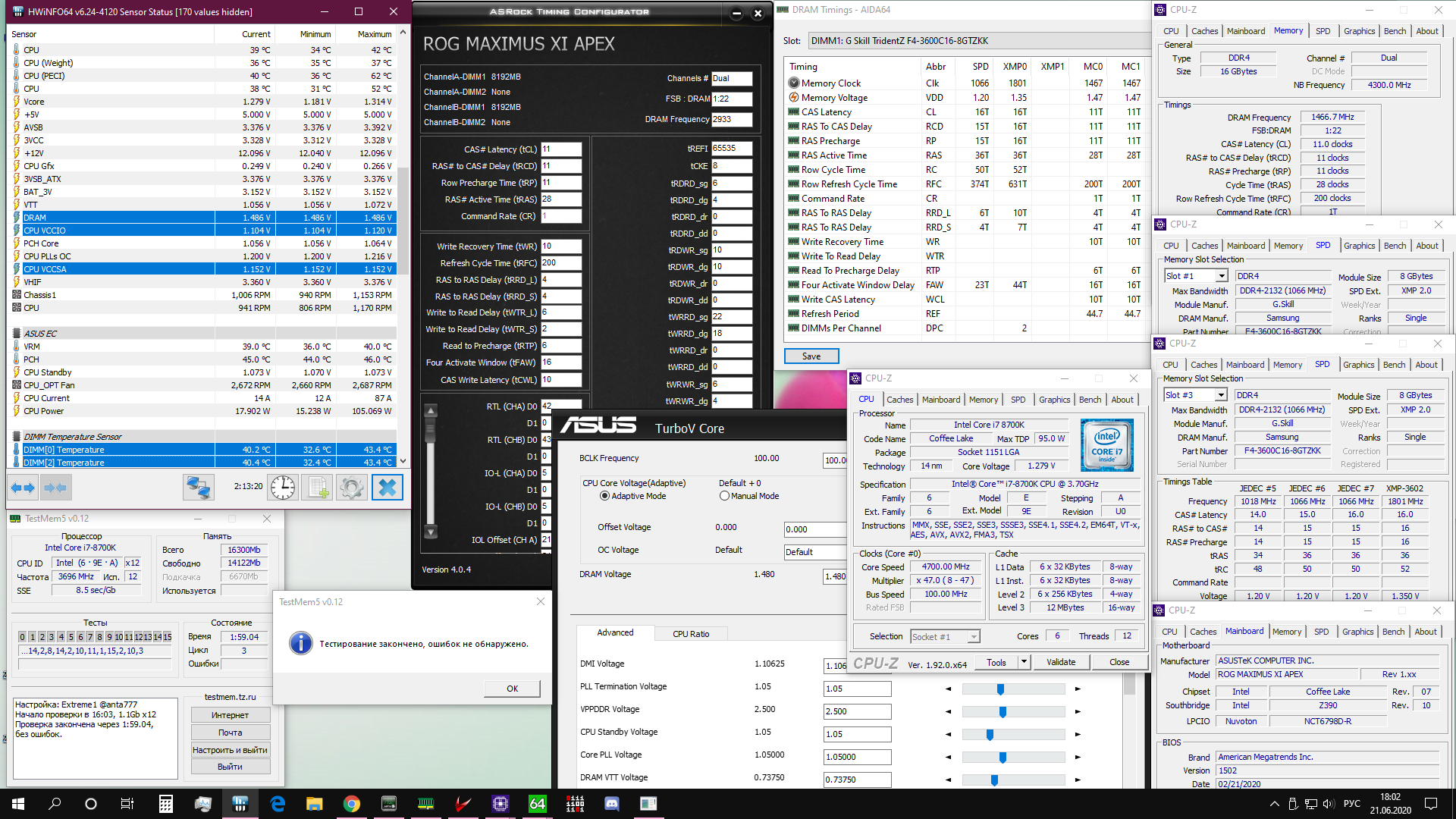This screenshot has height=819, width=1456.
Task: Click the HWiNFO logging sheet icon
Action: (317, 488)
